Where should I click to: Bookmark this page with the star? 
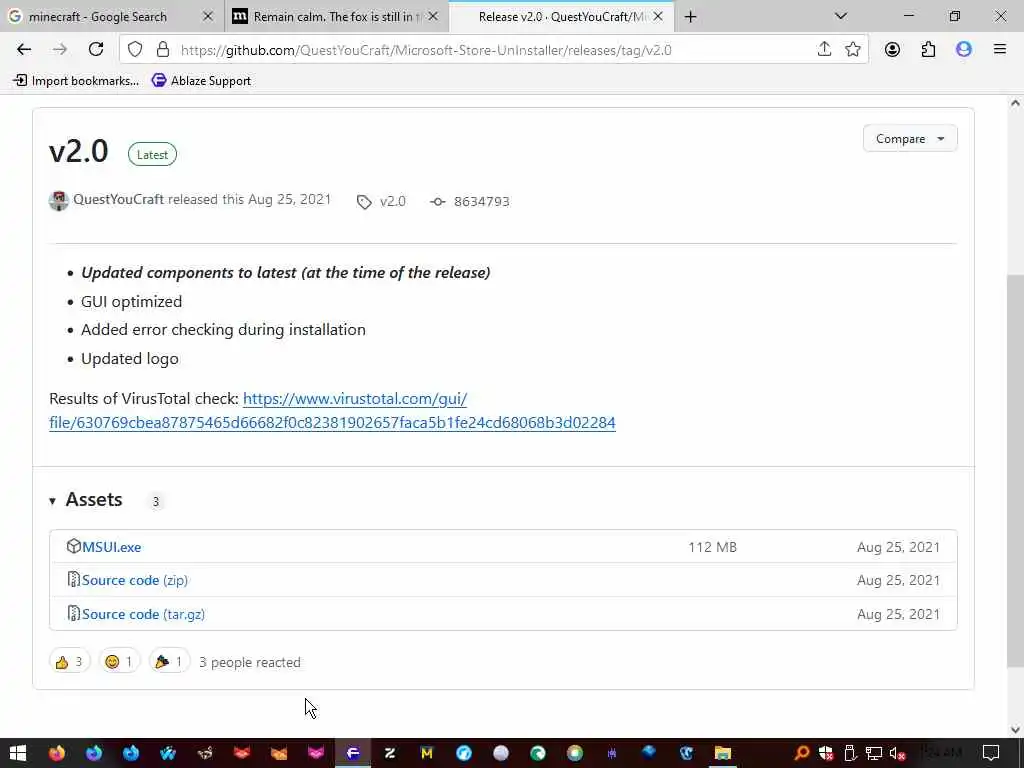tap(852, 49)
